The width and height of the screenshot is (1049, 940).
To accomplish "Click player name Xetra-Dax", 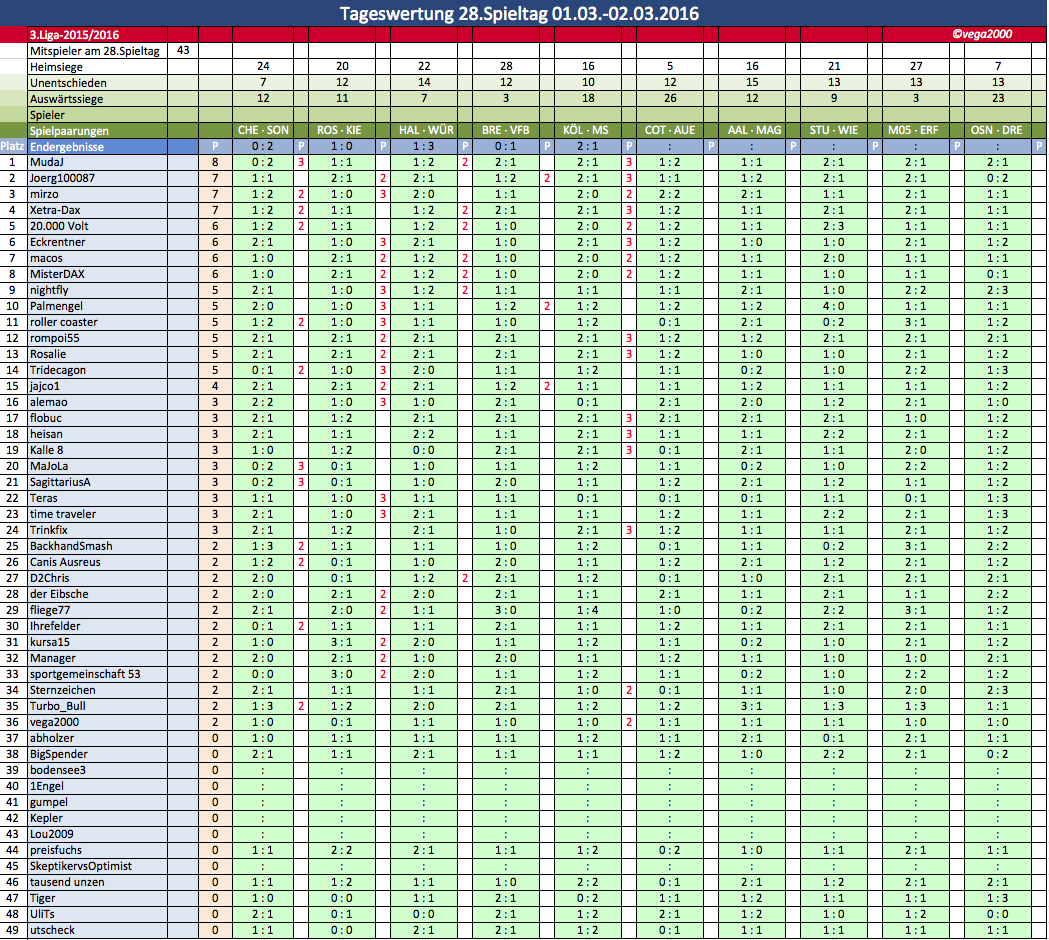I will tap(55, 211).
